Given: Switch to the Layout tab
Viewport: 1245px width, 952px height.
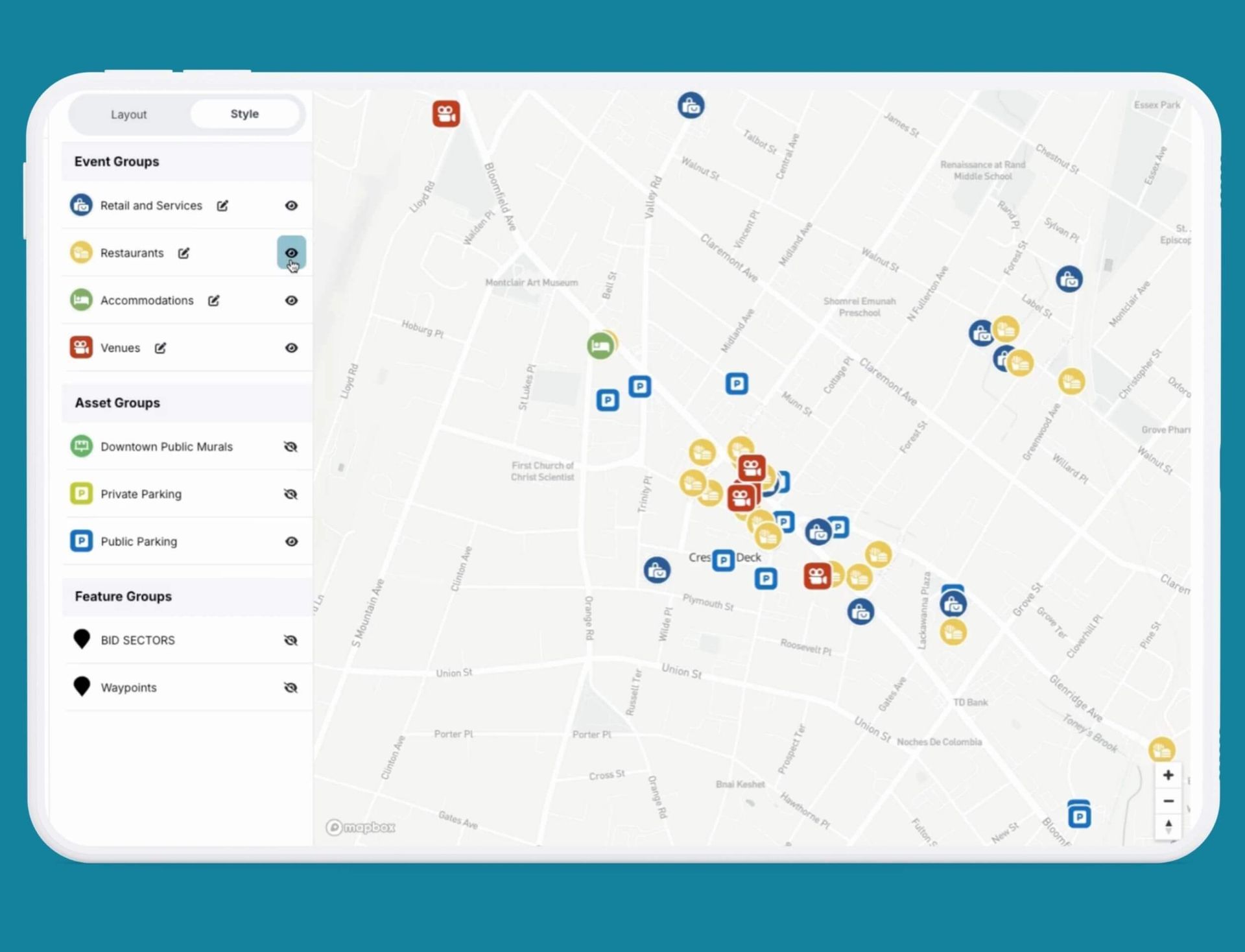Looking at the screenshot, I should click(x=128, y=115).
